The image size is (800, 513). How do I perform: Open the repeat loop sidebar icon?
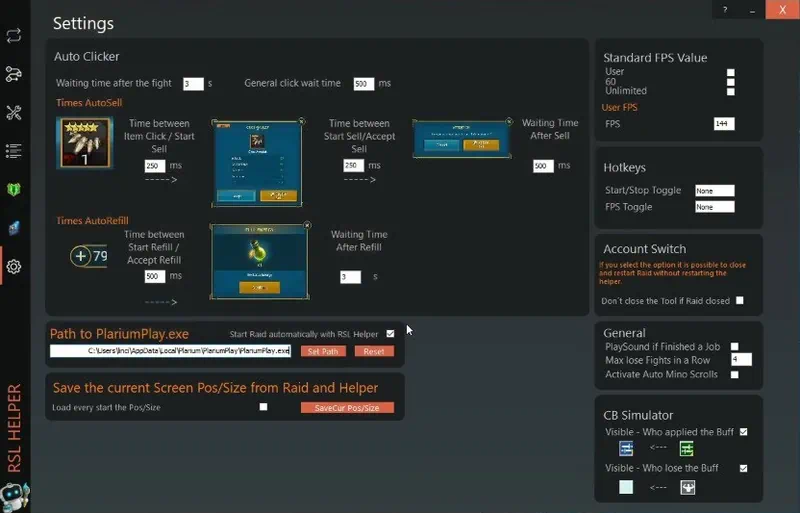coord(14,35)
